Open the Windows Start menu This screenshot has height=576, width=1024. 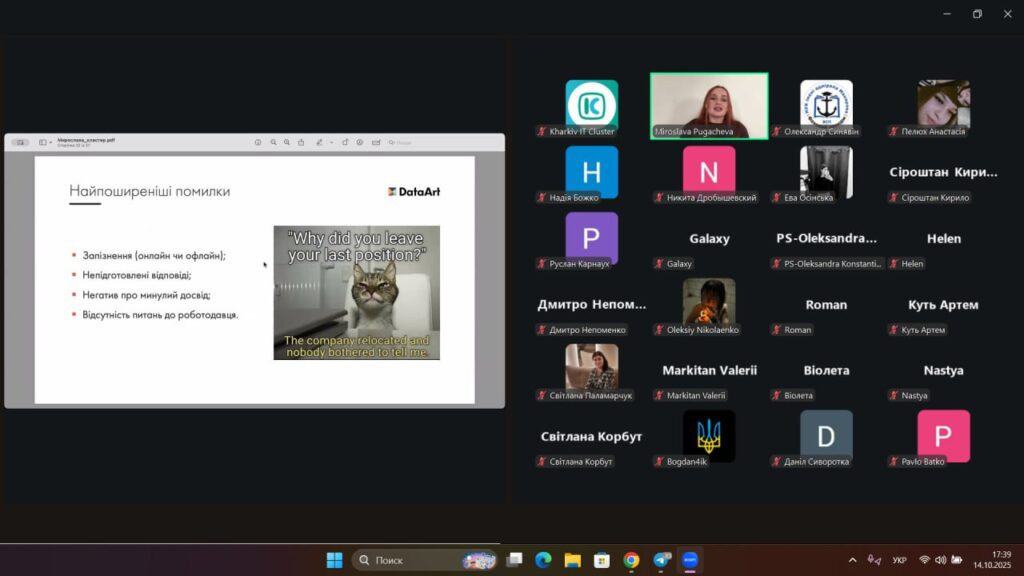click(334, 560)
